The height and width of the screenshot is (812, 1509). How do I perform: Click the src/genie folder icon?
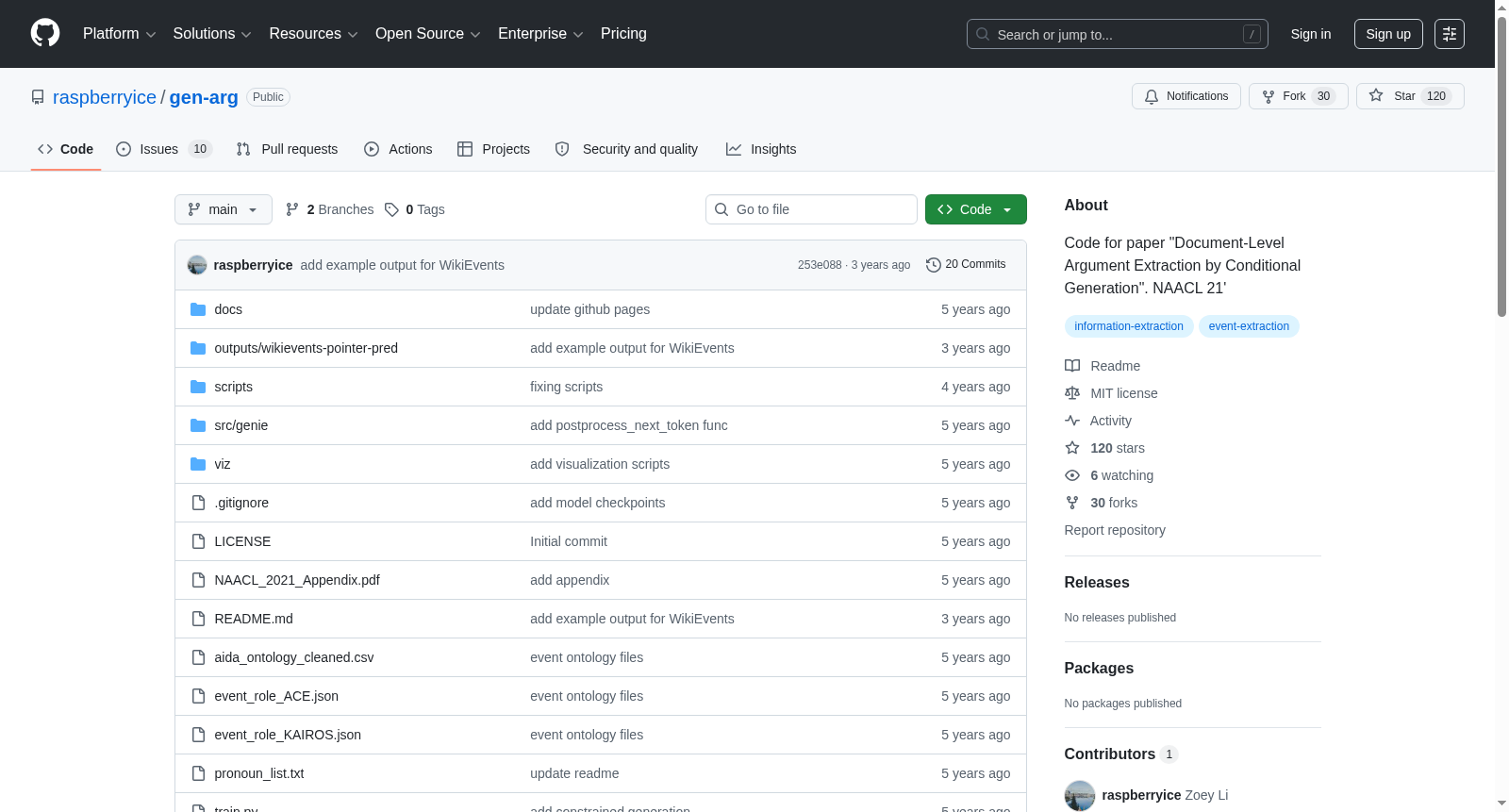point(198,425)
